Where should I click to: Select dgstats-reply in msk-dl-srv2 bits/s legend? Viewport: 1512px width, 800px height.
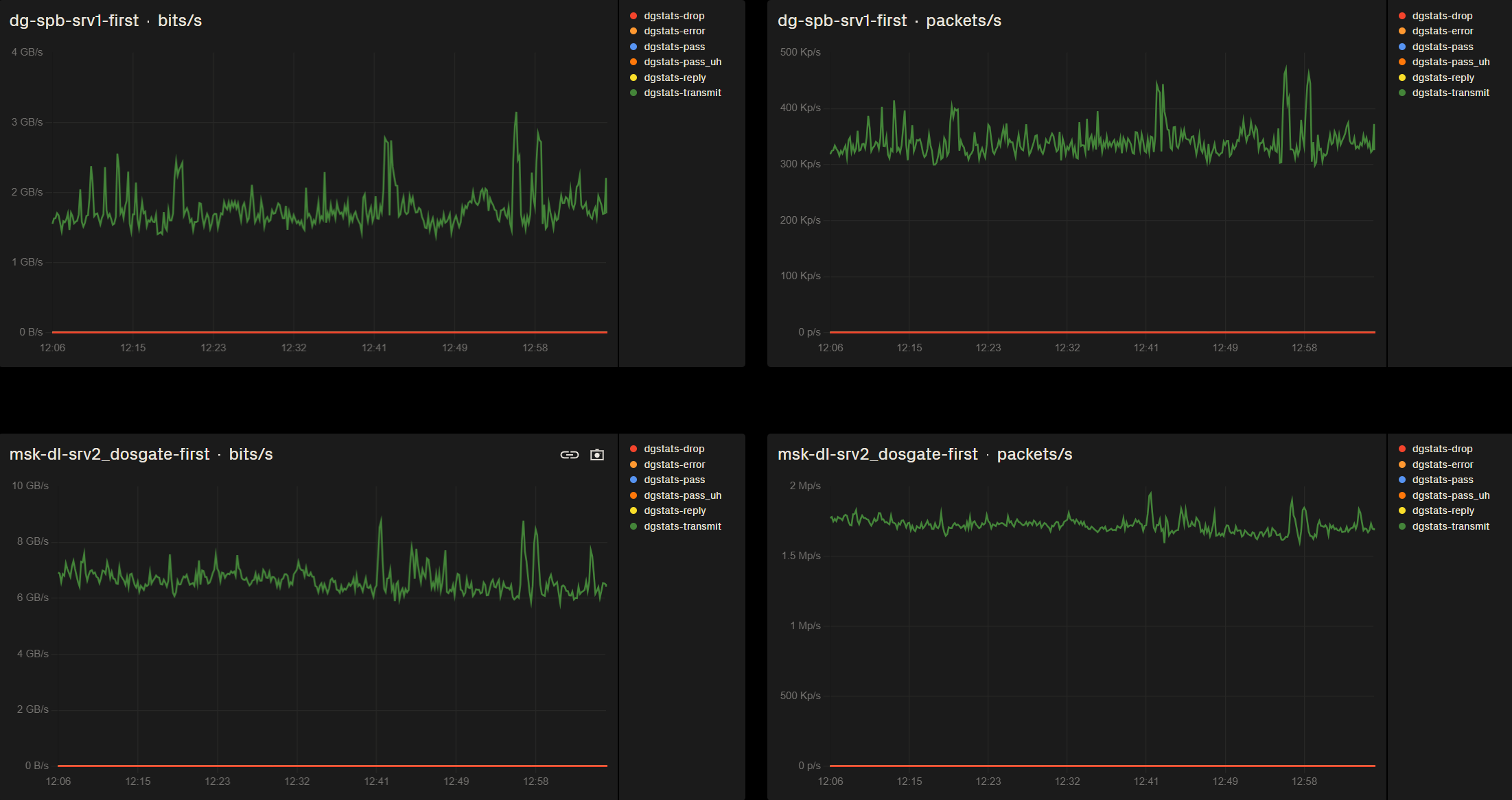[x=675, y=510]
